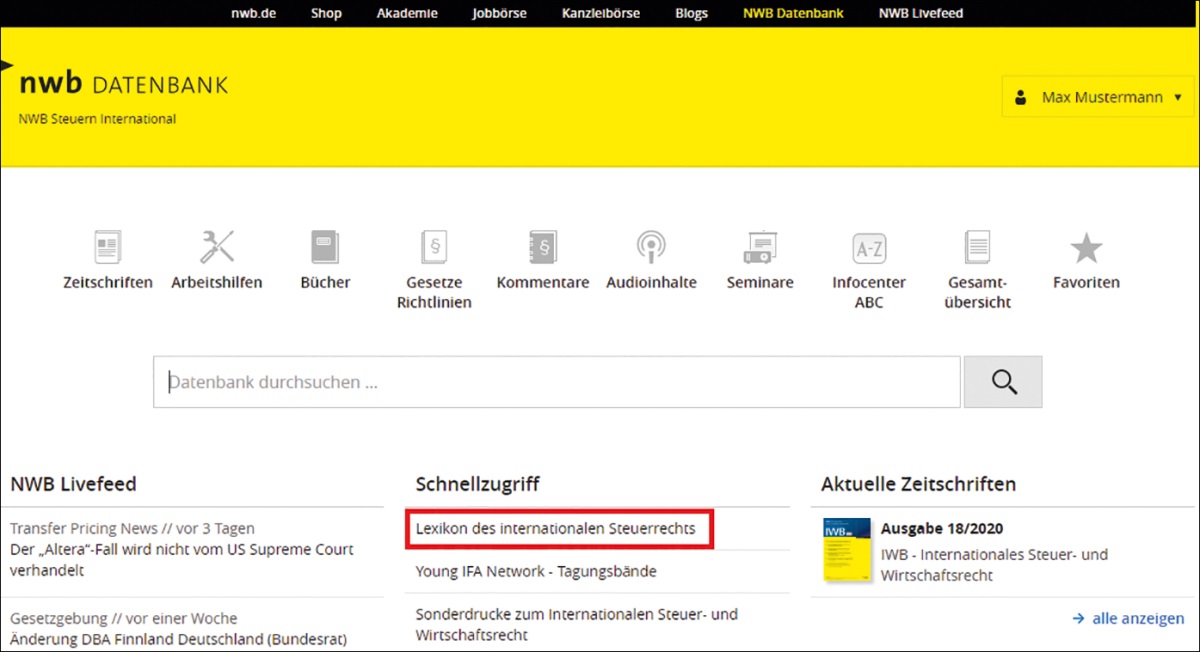Show Favoriten star icon
Viewport: 1200px width, 652px height.
1086,247
